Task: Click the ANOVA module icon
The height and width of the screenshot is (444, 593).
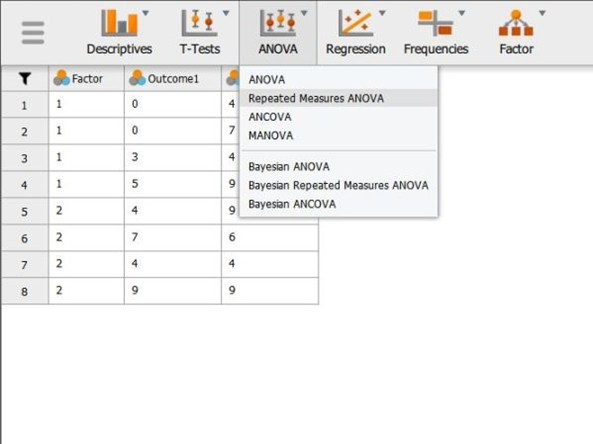Action: 278,23
